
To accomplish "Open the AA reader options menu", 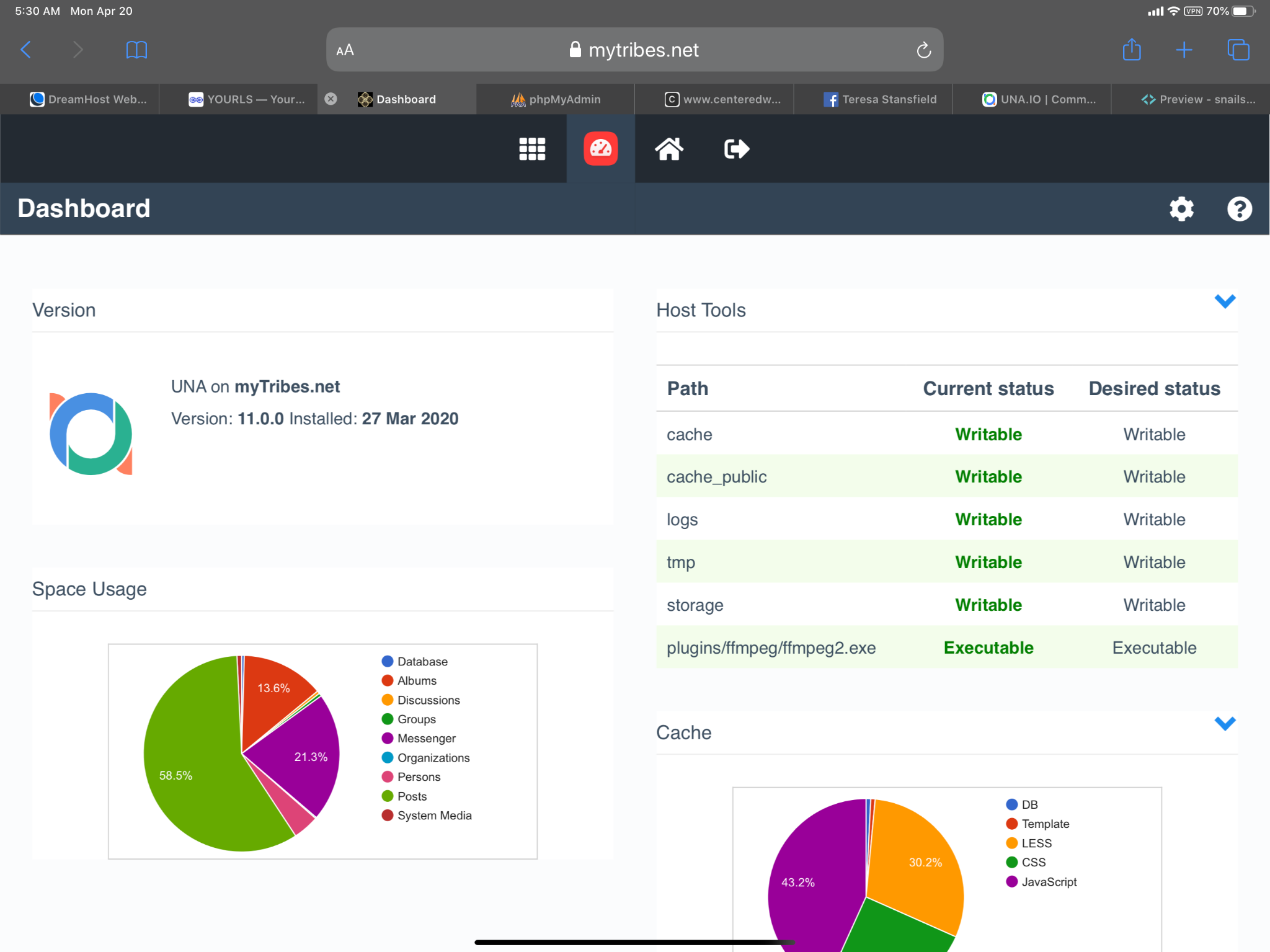I will pos(345,50).
